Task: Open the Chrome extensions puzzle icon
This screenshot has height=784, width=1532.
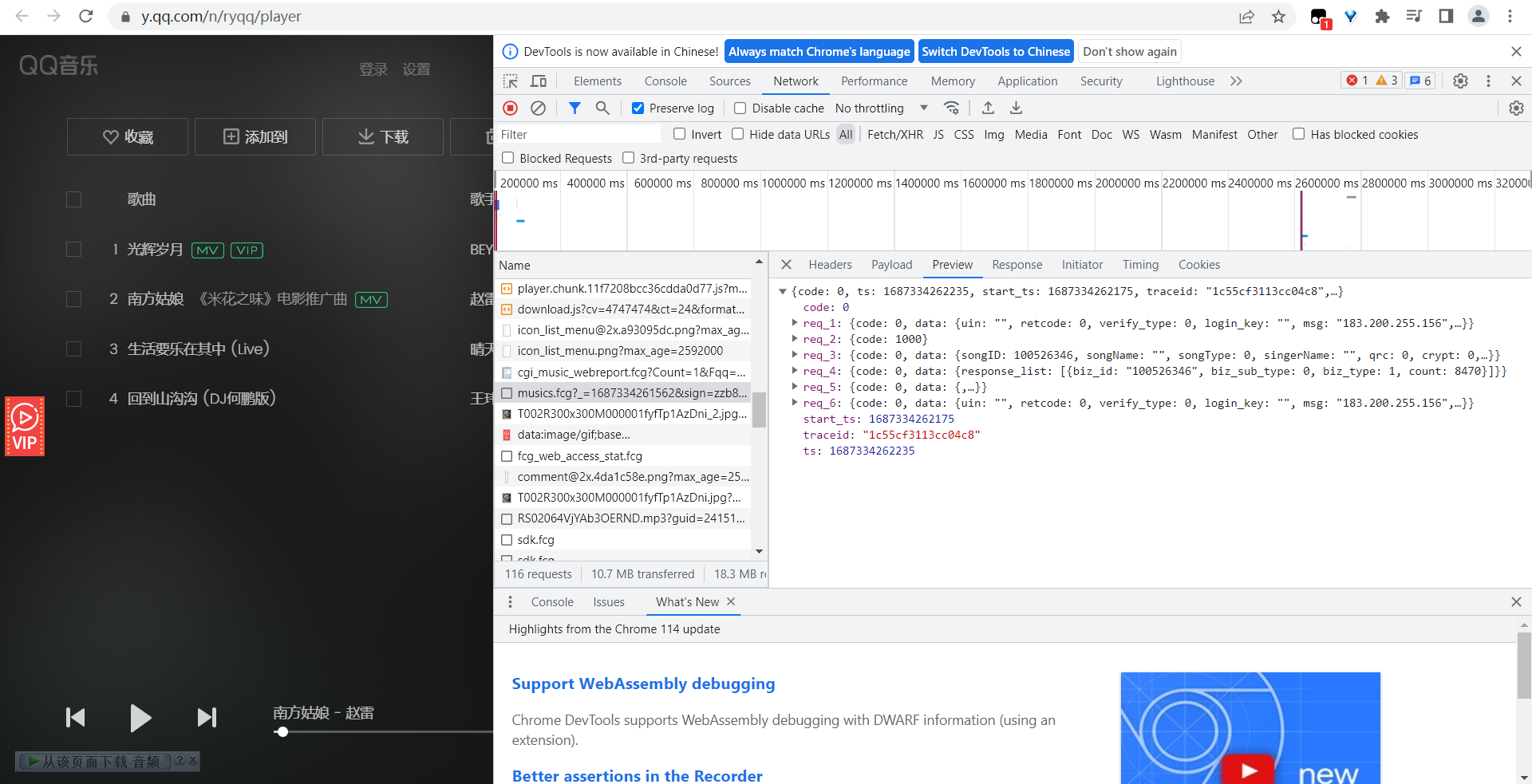Action: coord(1382,16)
